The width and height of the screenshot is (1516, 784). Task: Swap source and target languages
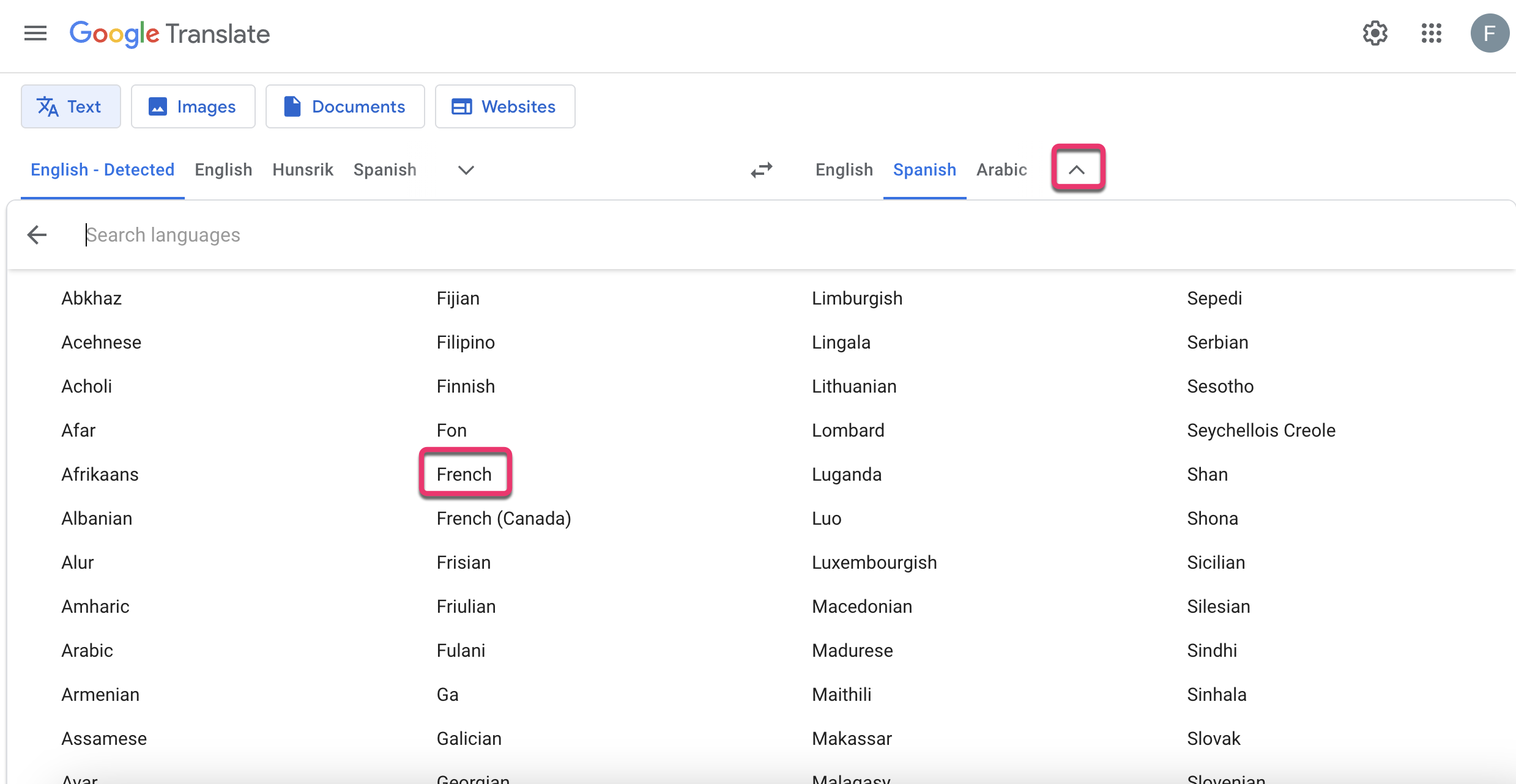pyautogui.click(x=762, y=169)
